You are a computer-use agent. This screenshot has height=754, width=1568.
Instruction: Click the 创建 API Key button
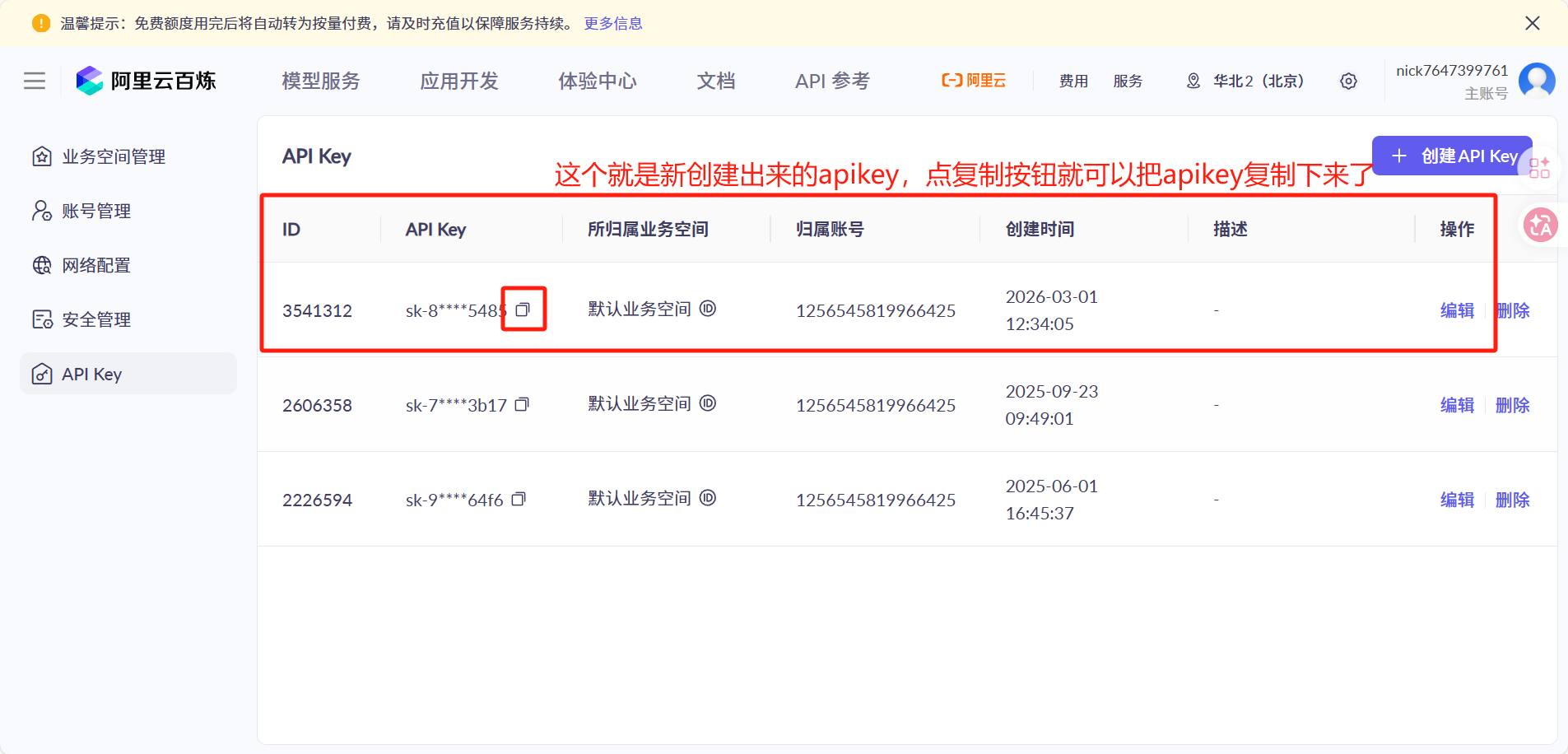(x=1452, y=156)
